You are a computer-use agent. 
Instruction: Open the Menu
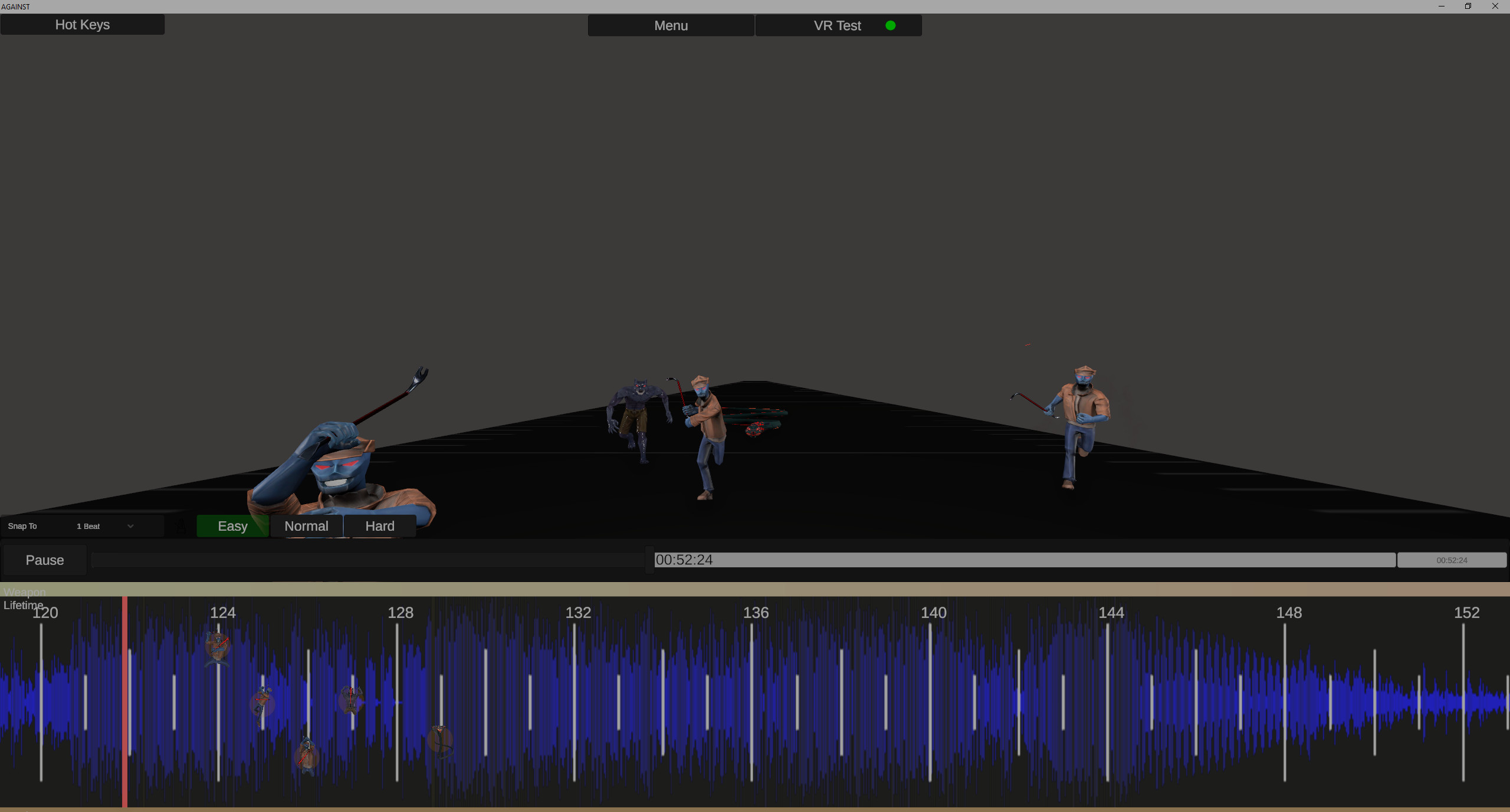point(670,25)
